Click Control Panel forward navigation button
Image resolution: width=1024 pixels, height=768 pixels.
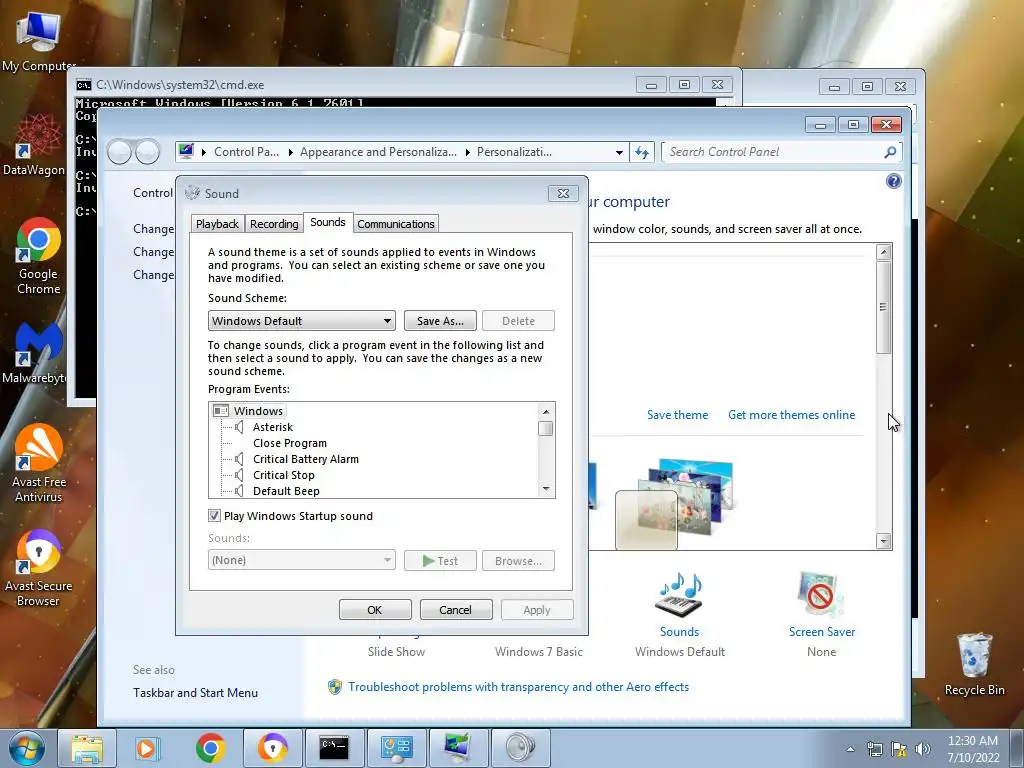click(148, 152)
